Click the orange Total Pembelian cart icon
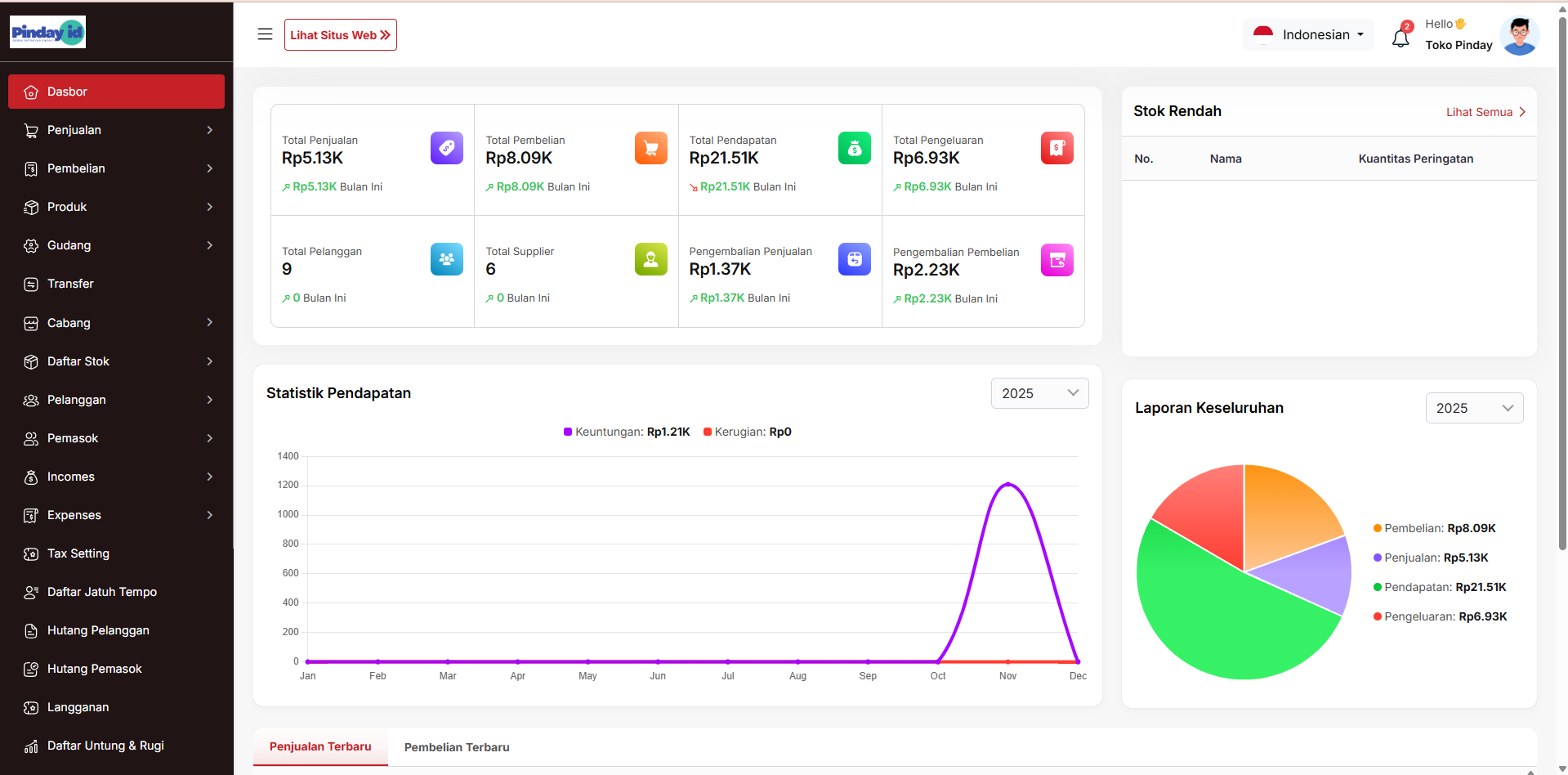The height and width of the screenshot is (775, 1568). click(650, 148)
